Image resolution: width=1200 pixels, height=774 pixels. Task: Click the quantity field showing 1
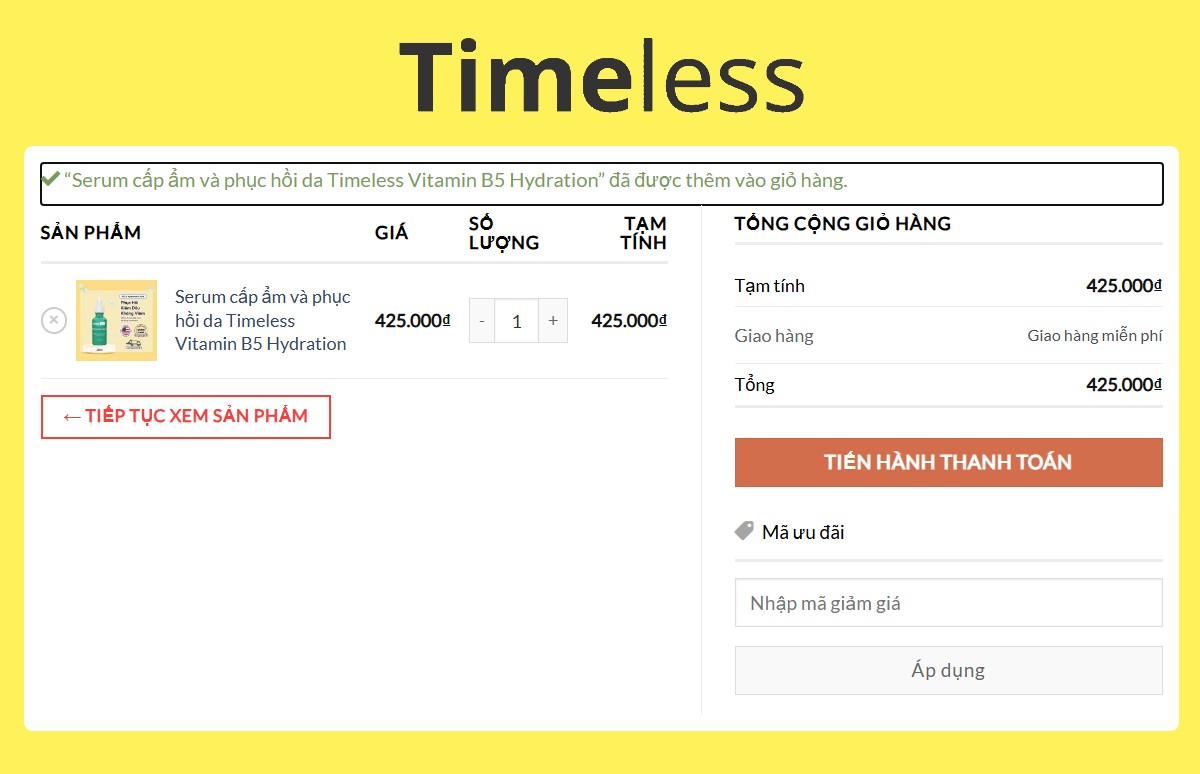click(x=517, y=320)
